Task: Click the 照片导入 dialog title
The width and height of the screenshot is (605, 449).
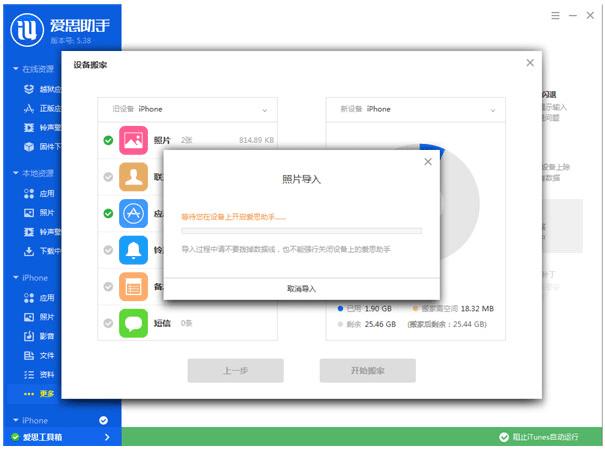Action: [301, 179]
